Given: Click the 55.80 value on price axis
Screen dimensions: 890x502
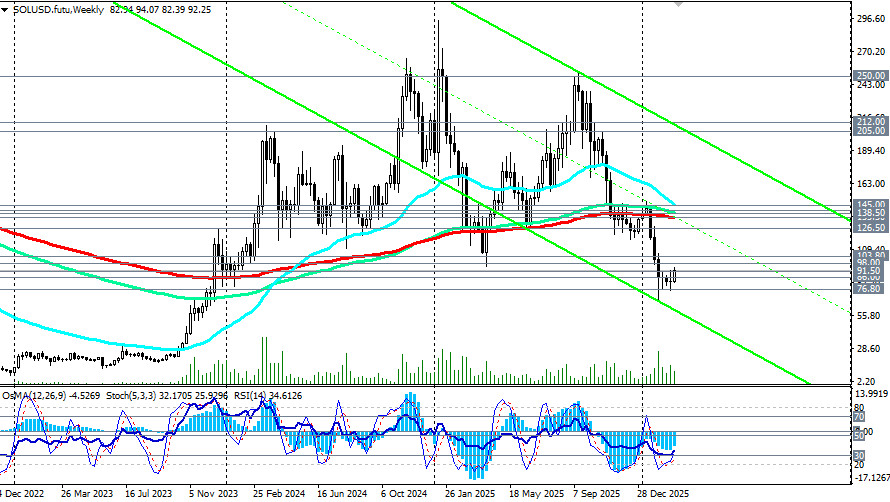Looking at the screenshot, I should click(869, 315).
